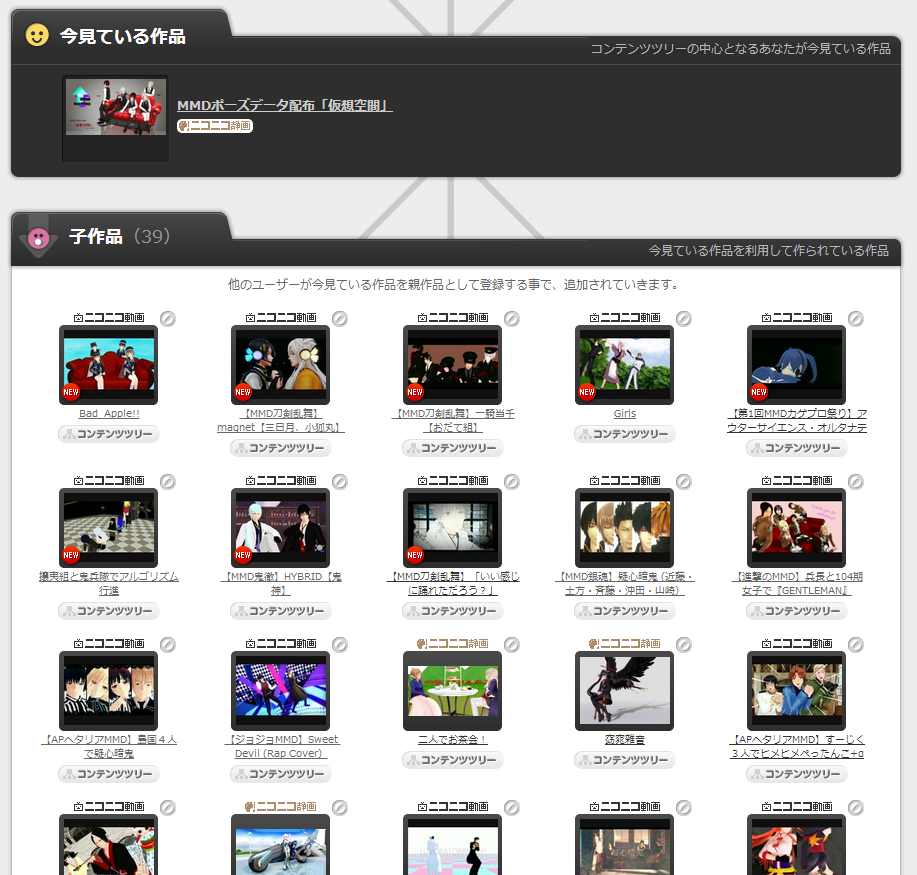
Task: Open 【MMD刀剣乱舞】一騎当千【おだて組】 link
Action: coord(453,421)
